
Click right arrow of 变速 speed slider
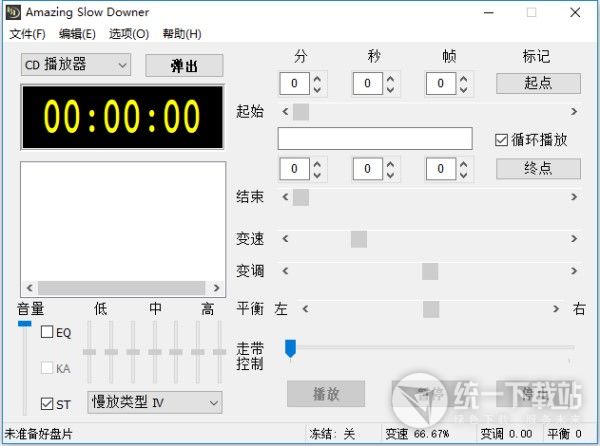574,239
